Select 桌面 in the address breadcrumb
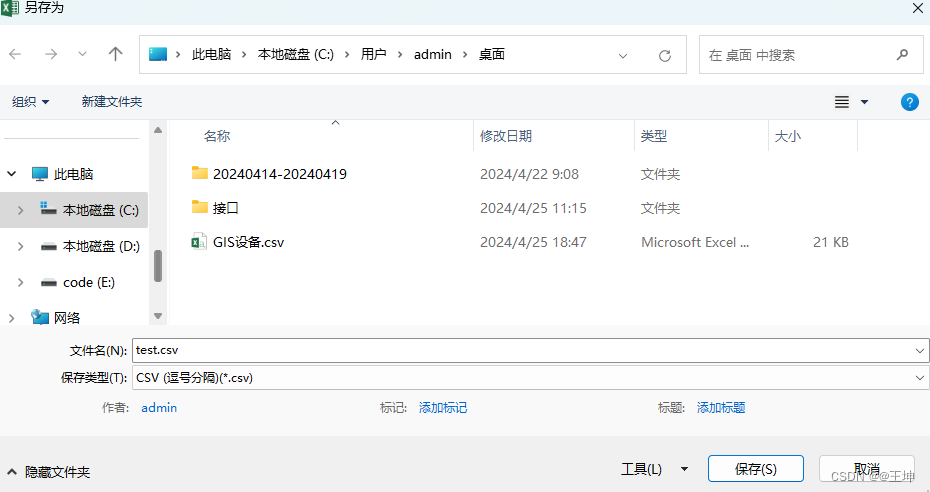The width and height of the screenshot is (930, 492). pyautogui.click(x=492, y=55)
